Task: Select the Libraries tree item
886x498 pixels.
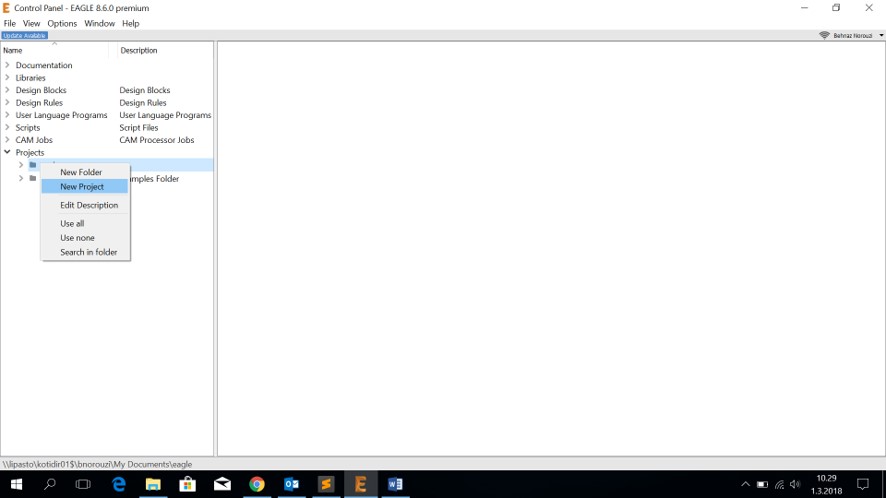Action: click(31, 77)
